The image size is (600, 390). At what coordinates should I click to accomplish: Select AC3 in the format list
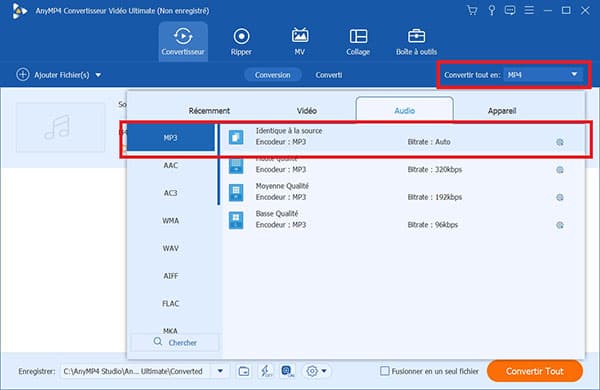coord(170,193)
